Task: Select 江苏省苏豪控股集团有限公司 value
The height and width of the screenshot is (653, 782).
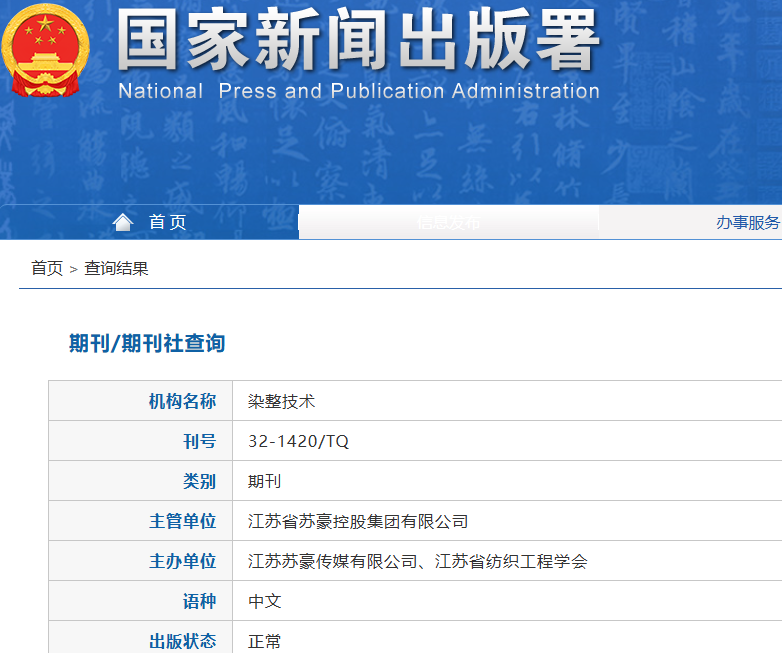Action: point(358,521)
